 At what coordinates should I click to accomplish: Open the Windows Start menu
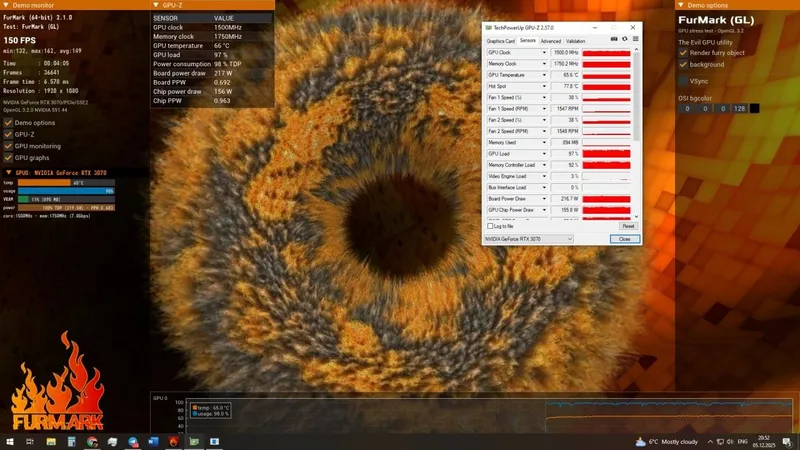coord(10,441)
